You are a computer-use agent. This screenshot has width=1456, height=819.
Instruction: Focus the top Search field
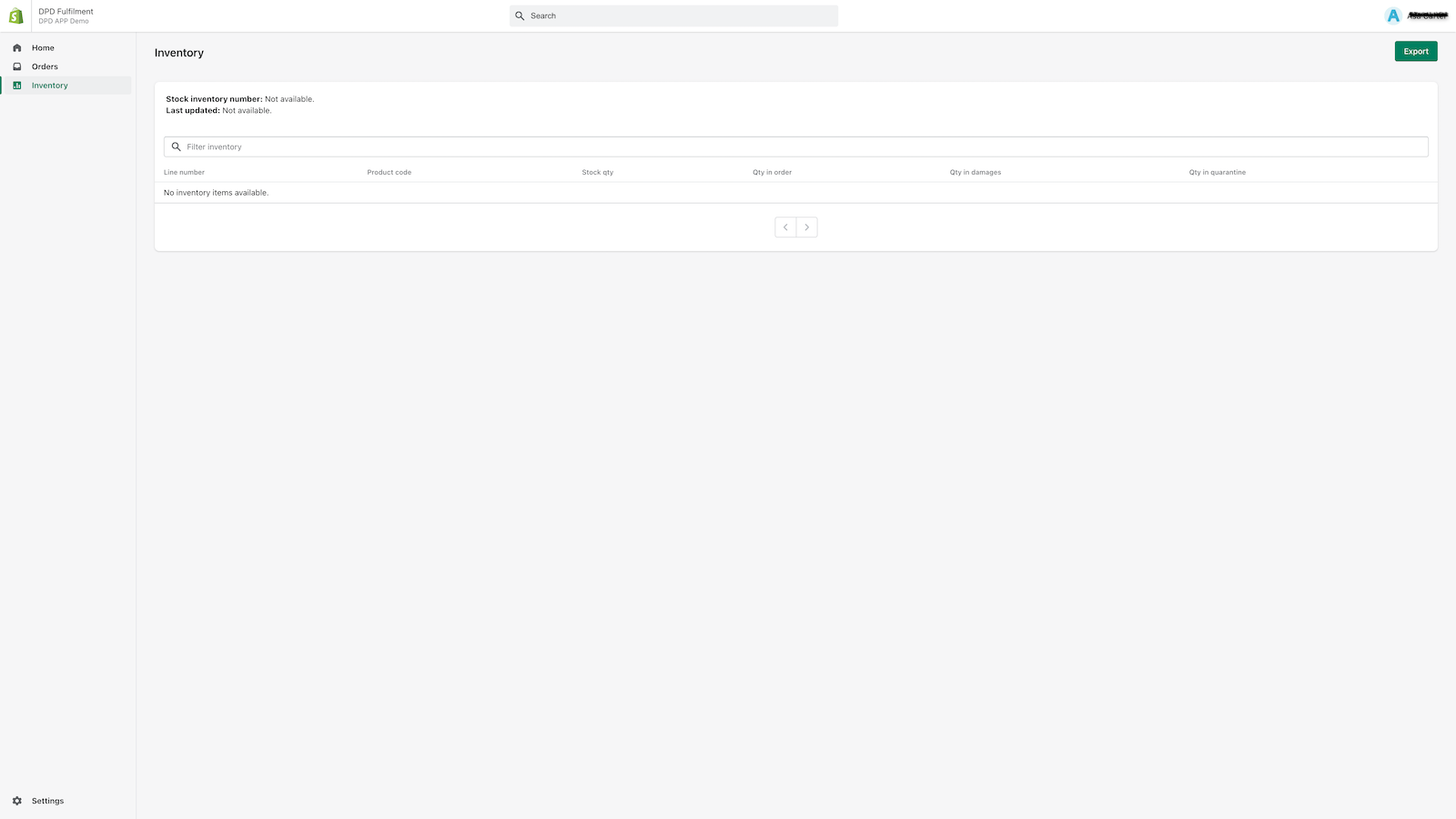pos(673,15)
